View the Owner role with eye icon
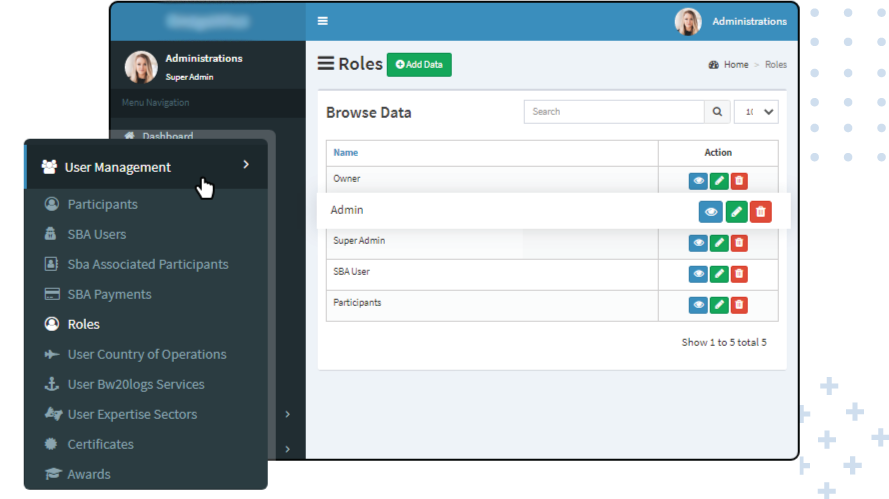 [x=698, y=181]
